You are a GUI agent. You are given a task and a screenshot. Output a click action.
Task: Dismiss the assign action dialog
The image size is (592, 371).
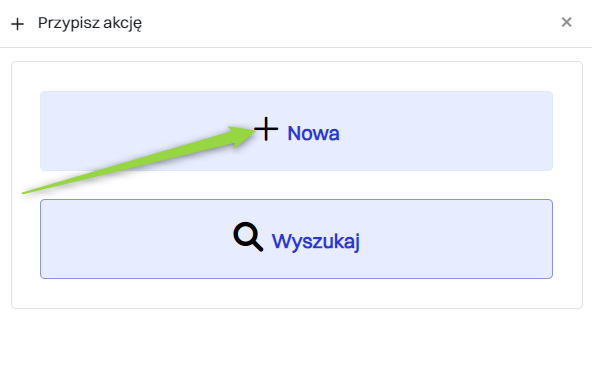566,22
